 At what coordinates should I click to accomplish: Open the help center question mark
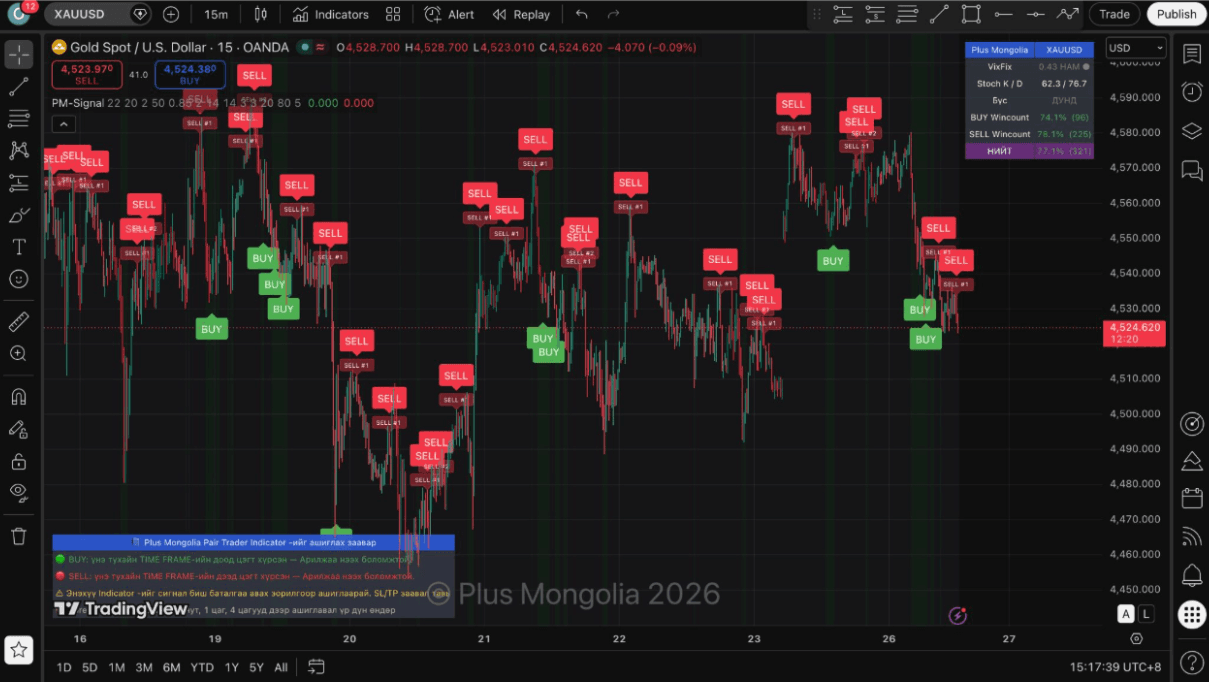tap(1191, 662)
